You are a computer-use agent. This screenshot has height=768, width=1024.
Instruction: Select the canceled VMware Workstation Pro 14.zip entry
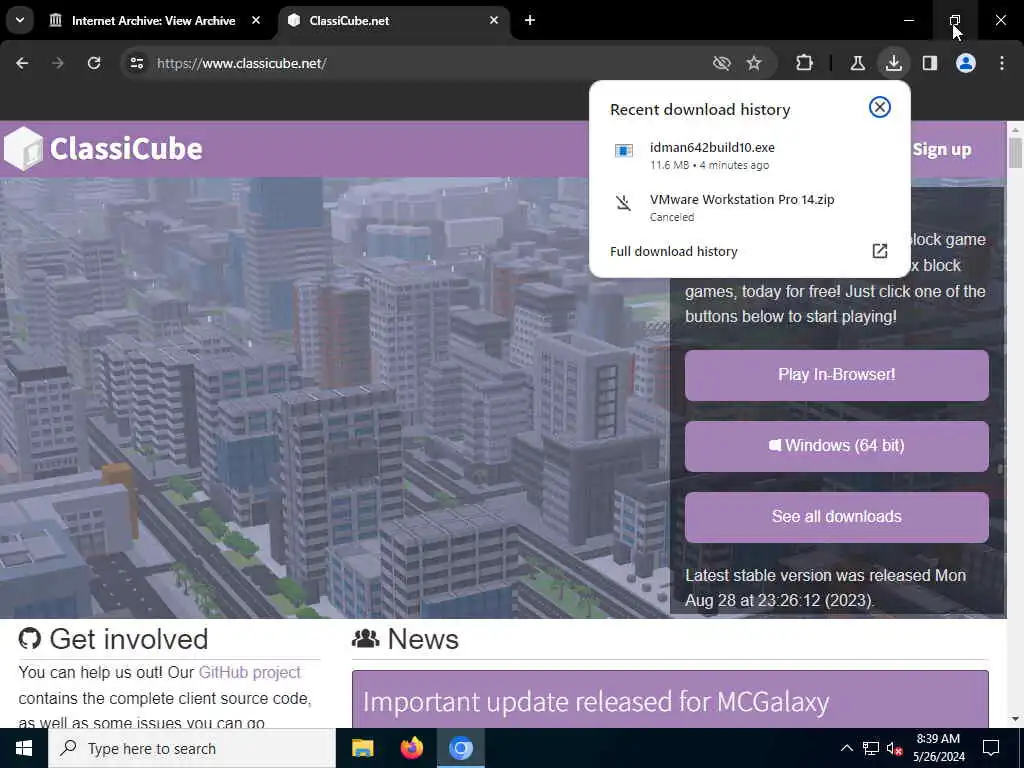click(x=750, y=207)
